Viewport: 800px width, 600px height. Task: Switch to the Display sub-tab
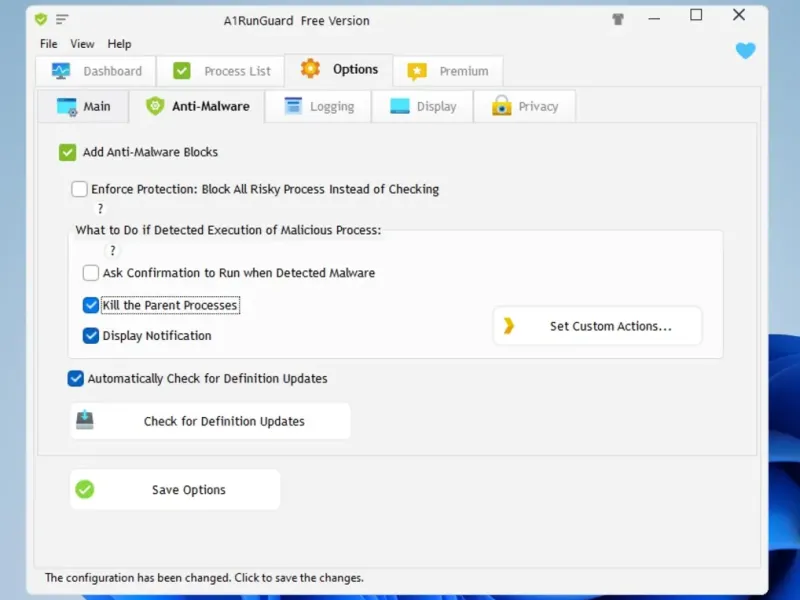422,107
